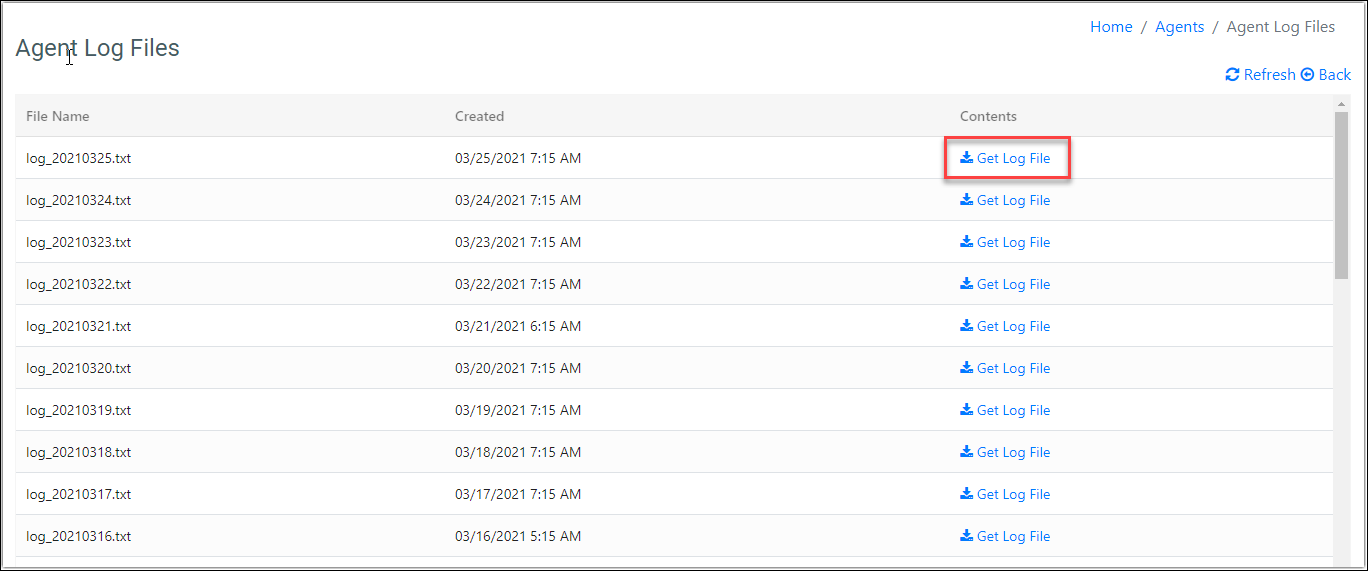The height and width of the screenshot is (571, 1368).
Task: Go to Agents breadcrumb link
Action: (x=1179, y=27)
